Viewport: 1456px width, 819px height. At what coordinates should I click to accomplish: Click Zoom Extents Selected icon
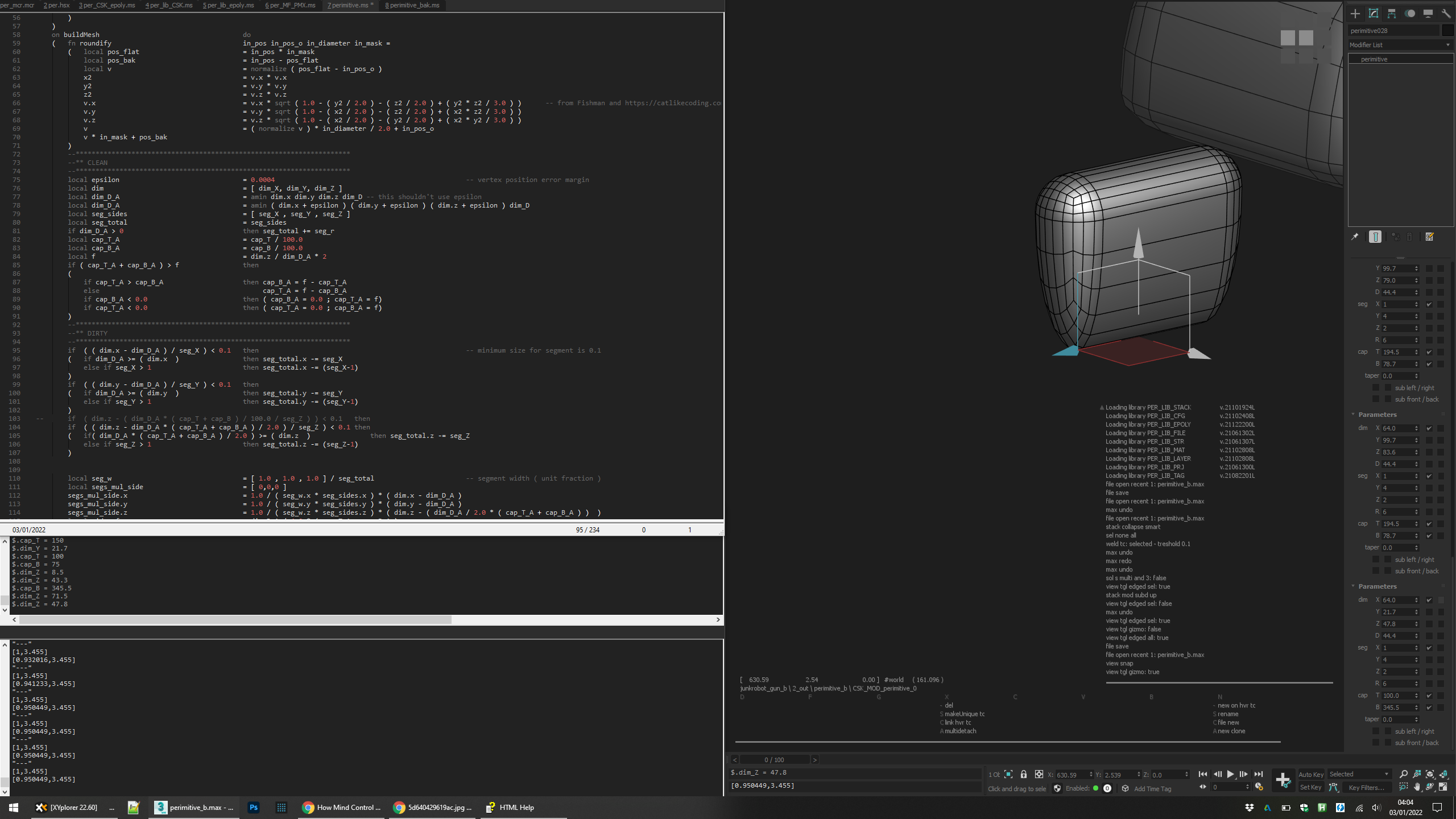[x=1430, y=774]
